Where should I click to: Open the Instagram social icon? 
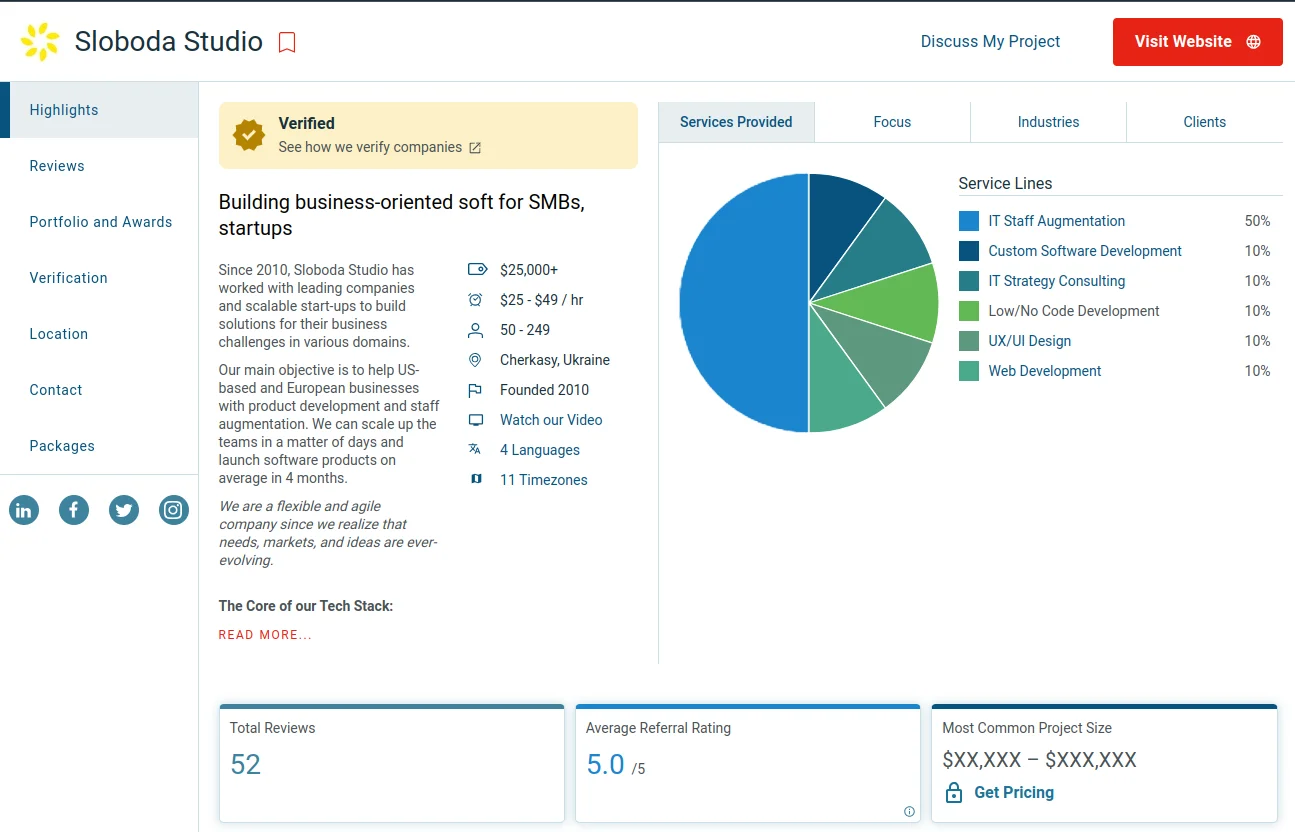tap(174, 511)
